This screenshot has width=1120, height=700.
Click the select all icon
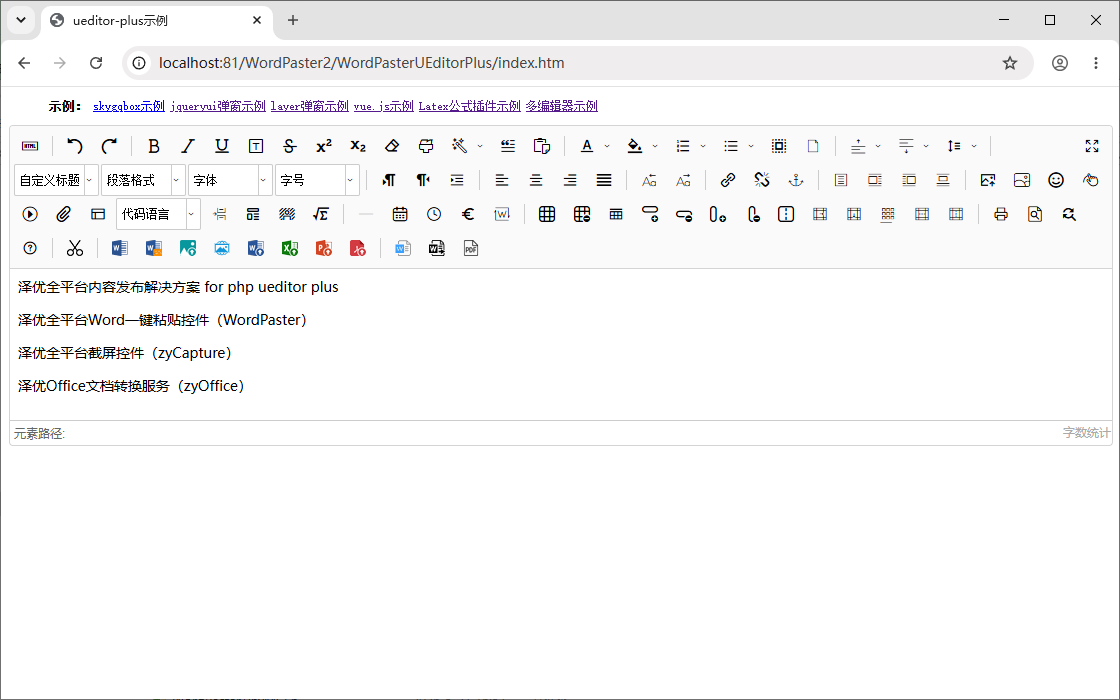779,146
